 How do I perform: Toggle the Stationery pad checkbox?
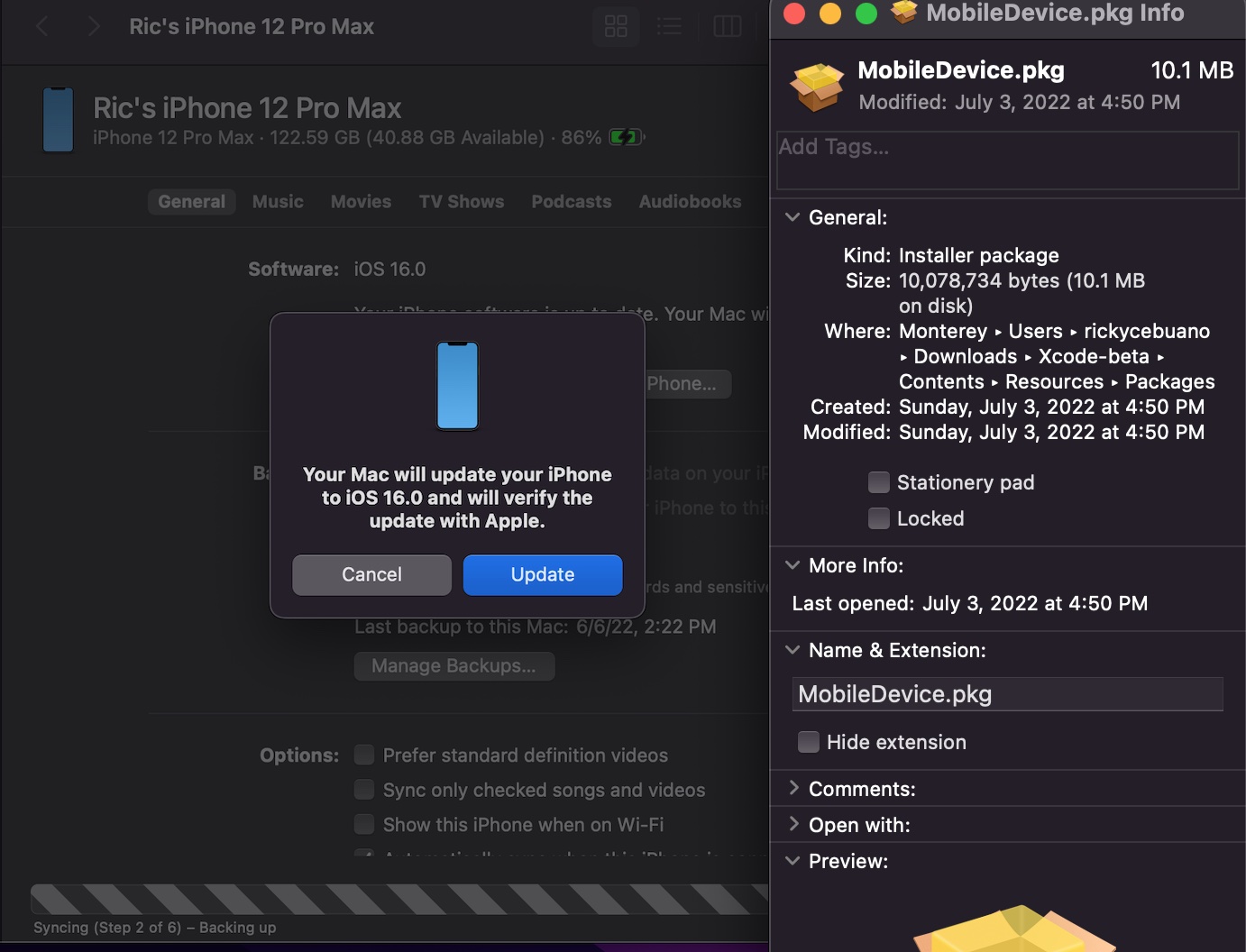coord(878,482)
